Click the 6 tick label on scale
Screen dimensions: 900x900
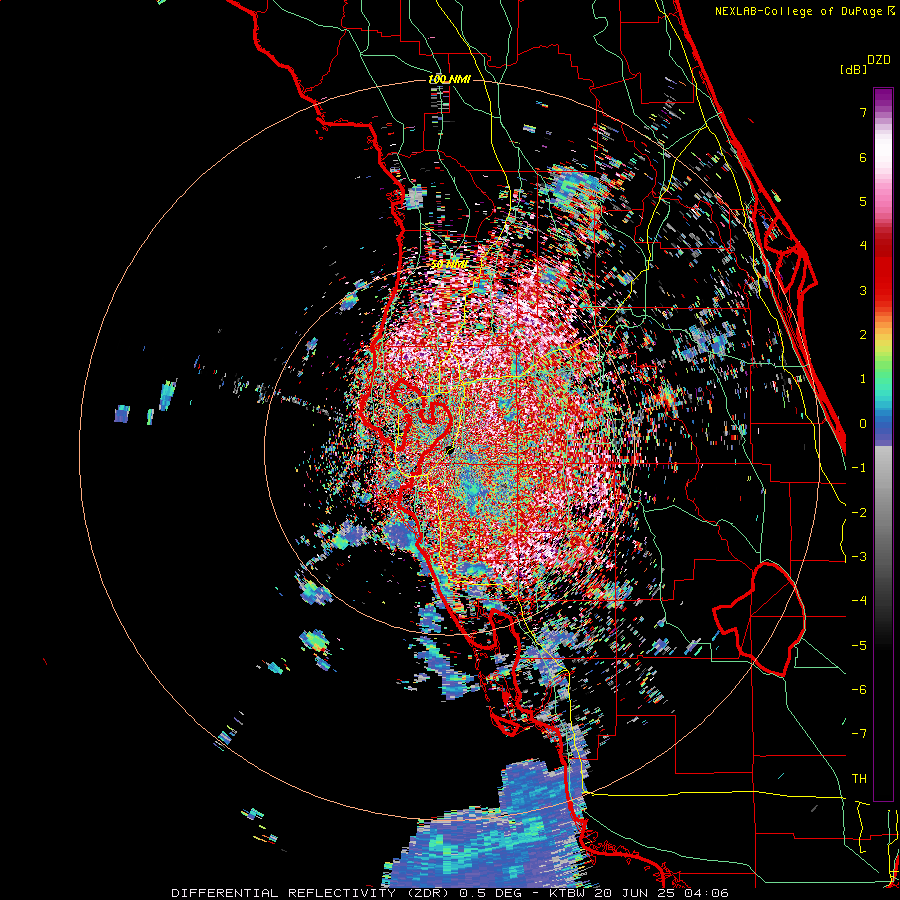[x=863, y=157]
